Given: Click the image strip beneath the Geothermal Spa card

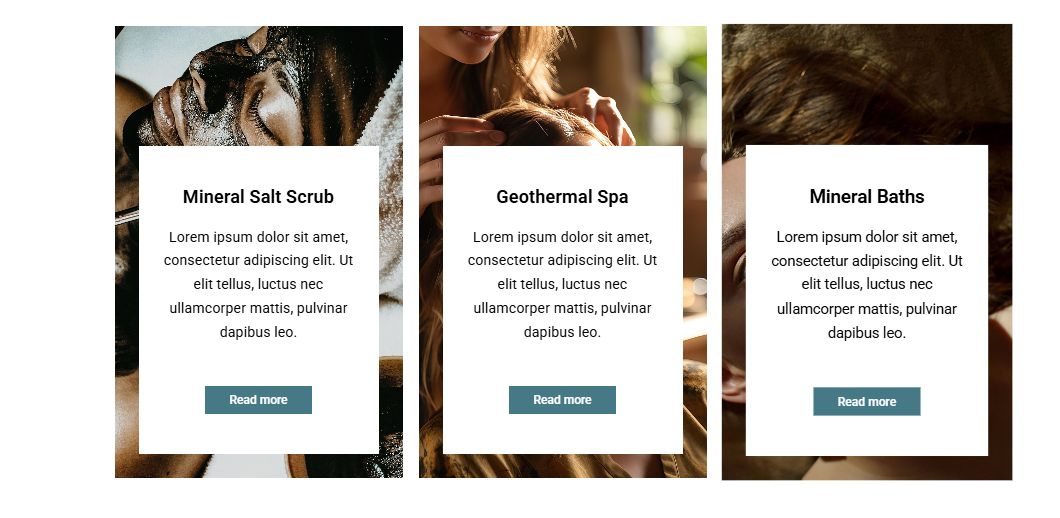Looking at the screenshot, I should pyautogui.click(x=562, y=466).
